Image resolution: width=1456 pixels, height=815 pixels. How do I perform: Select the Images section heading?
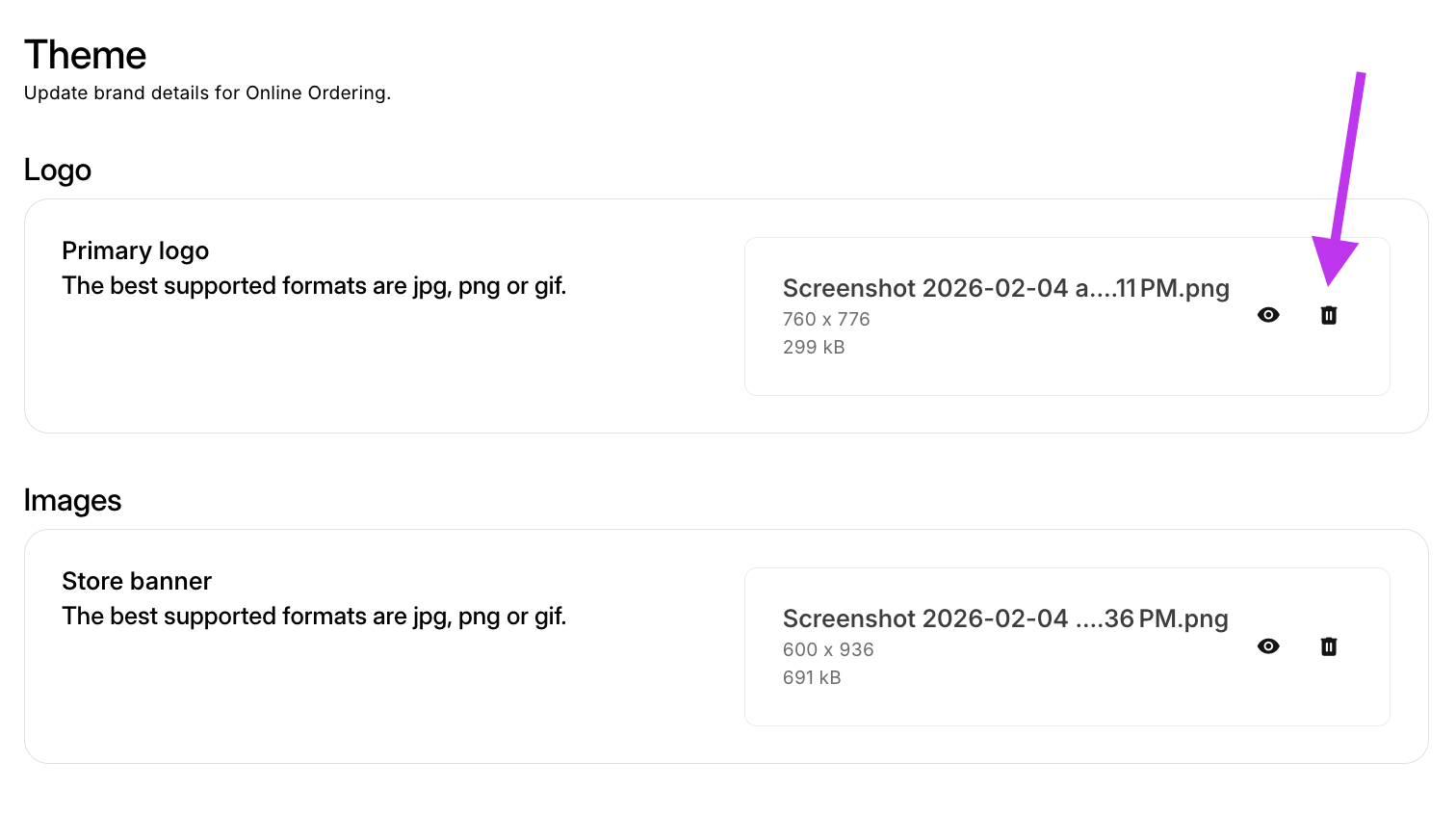pos(72,500)
